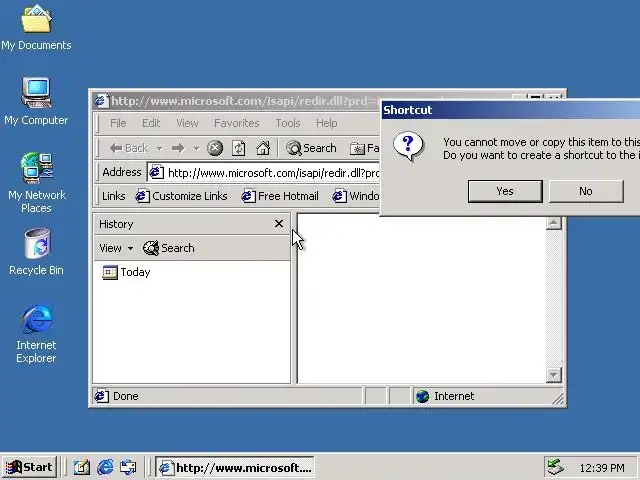Click the Search button in History pane
This screenshot has width=640, height=480.
click(168, 248)
